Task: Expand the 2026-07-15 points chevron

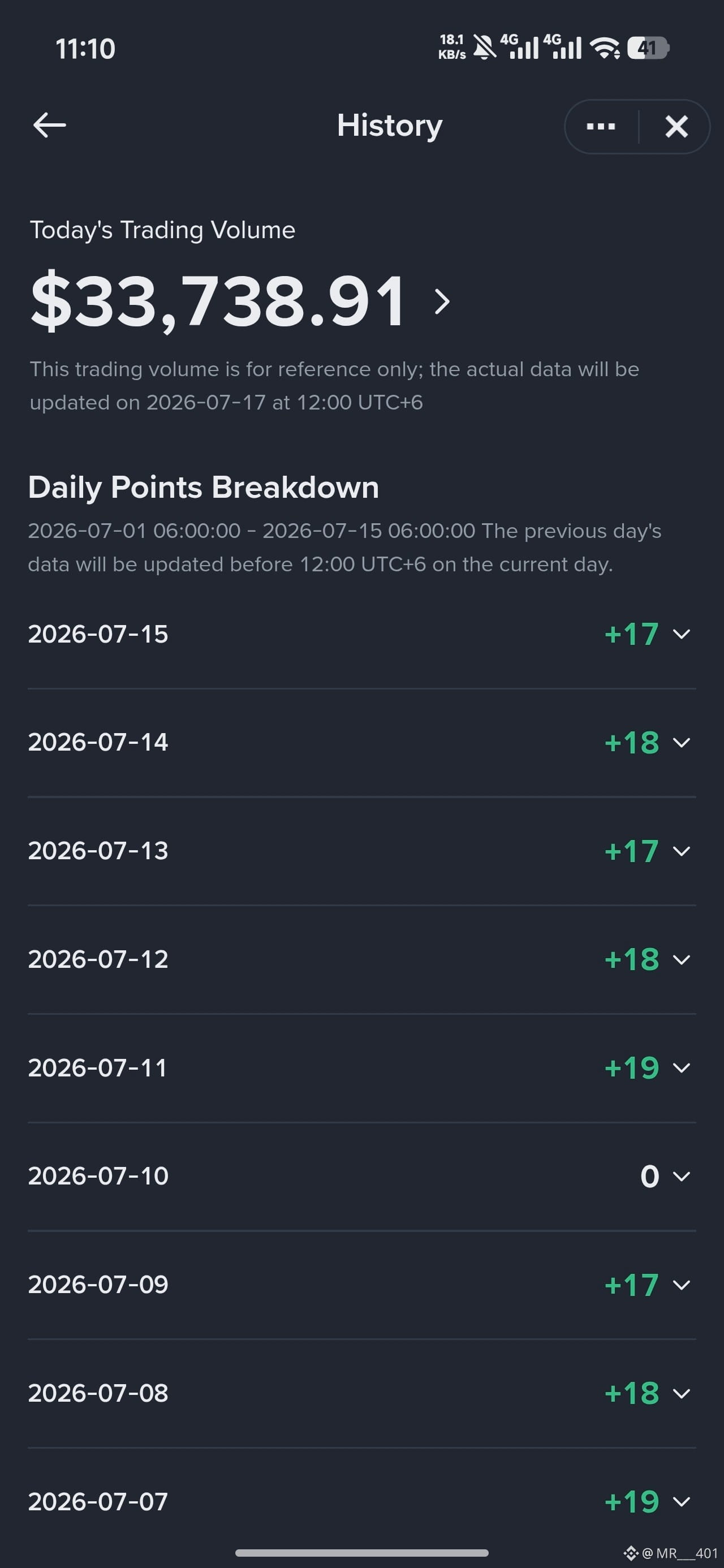Action: tap(682, 634)
